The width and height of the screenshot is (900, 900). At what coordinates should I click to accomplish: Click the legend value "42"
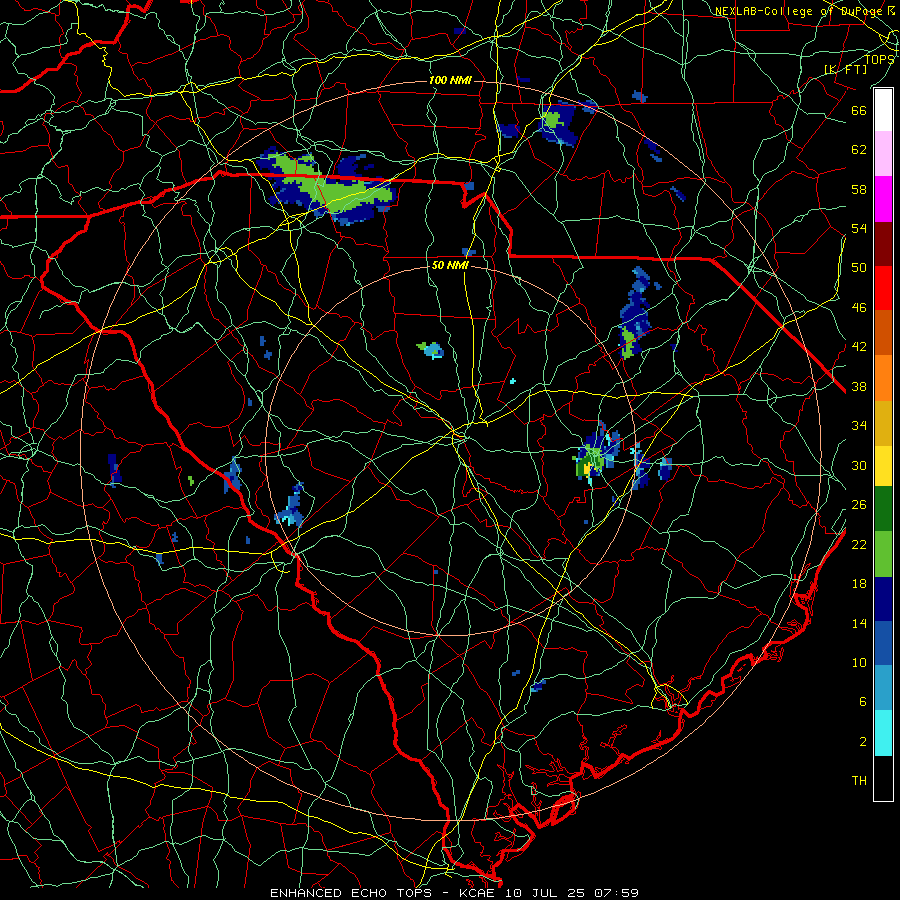[859, 347]
